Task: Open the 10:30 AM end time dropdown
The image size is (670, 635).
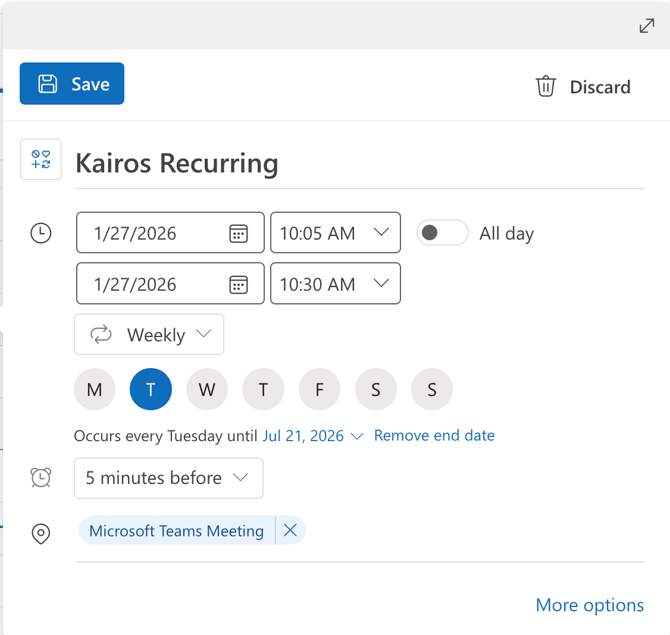Action: (x=335, y=284)
